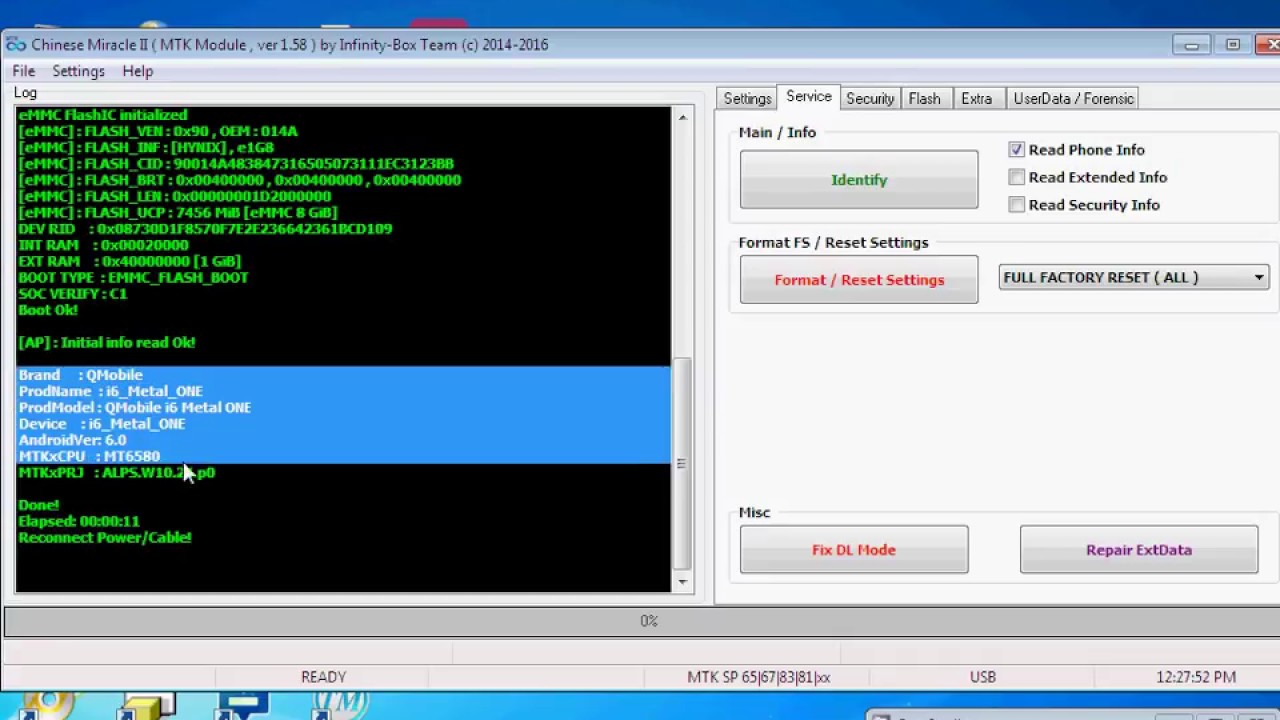Click the '[eMMC] : FLASH_UCP : 7456 MiB' log line
Screen dimensions: 1280x720
tap(178, 212)
